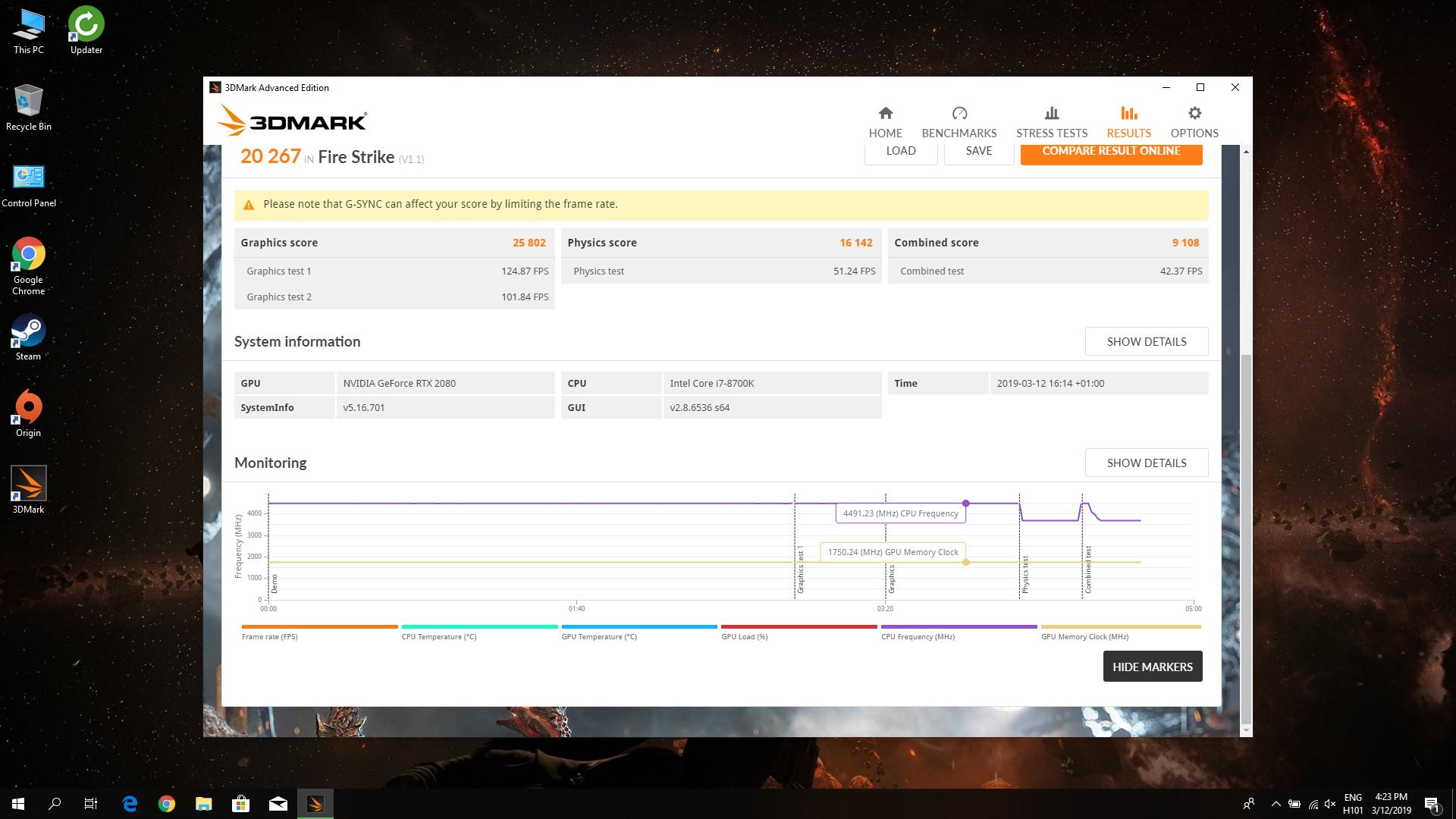Click the Physics test marker line

[1019, 546]
